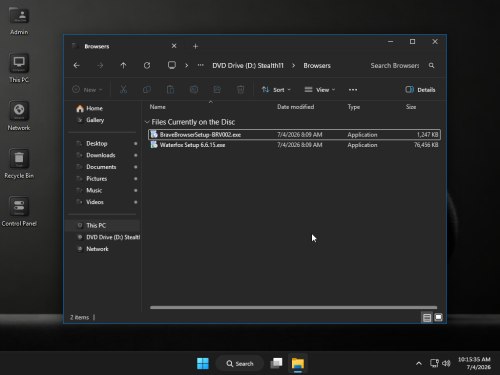This screenshot has height=375, width=500.
Task: Open Admin desktop icon
Action: [19, 22]
